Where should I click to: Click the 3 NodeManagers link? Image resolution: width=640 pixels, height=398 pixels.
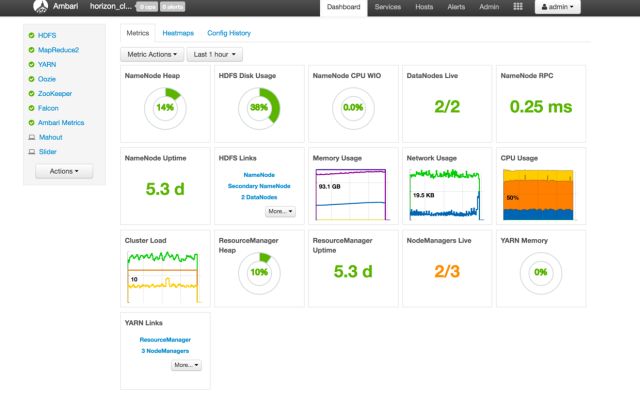click(165, 351)
